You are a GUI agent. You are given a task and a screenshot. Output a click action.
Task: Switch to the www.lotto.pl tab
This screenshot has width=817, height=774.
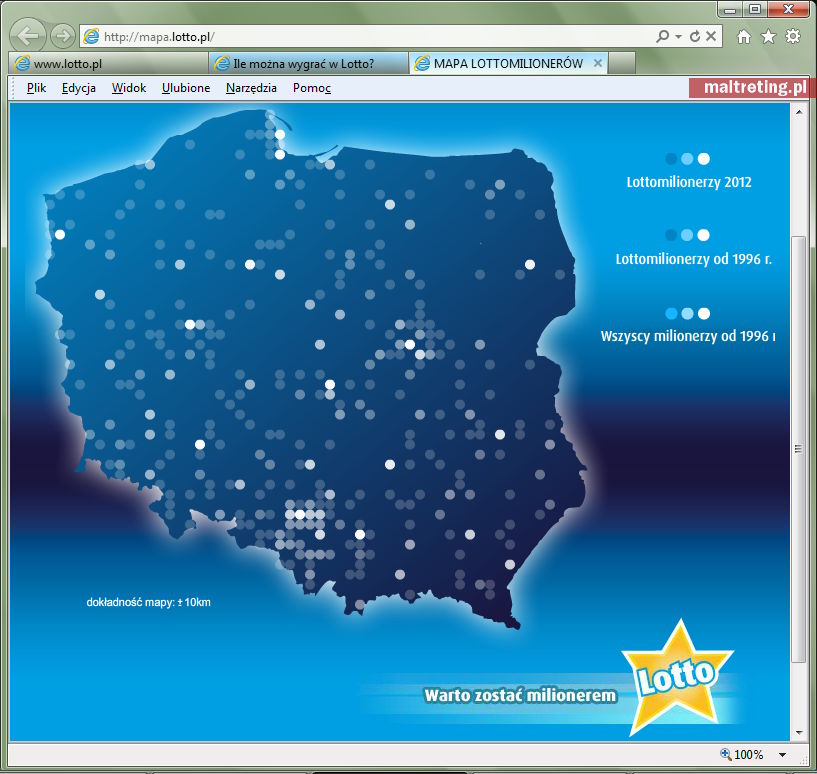pyautogui.click(x=108, y=64)
